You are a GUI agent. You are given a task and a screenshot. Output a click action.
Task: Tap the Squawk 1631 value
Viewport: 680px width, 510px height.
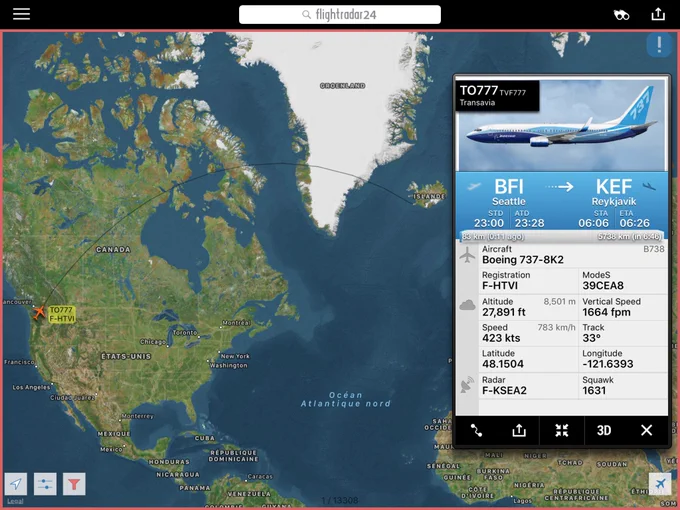(x=594, y=391)
